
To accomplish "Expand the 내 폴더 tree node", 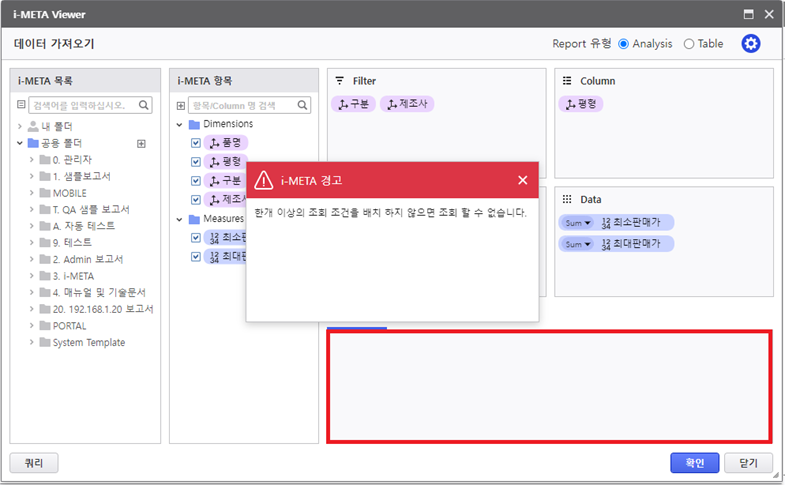I will coord(21,127).
